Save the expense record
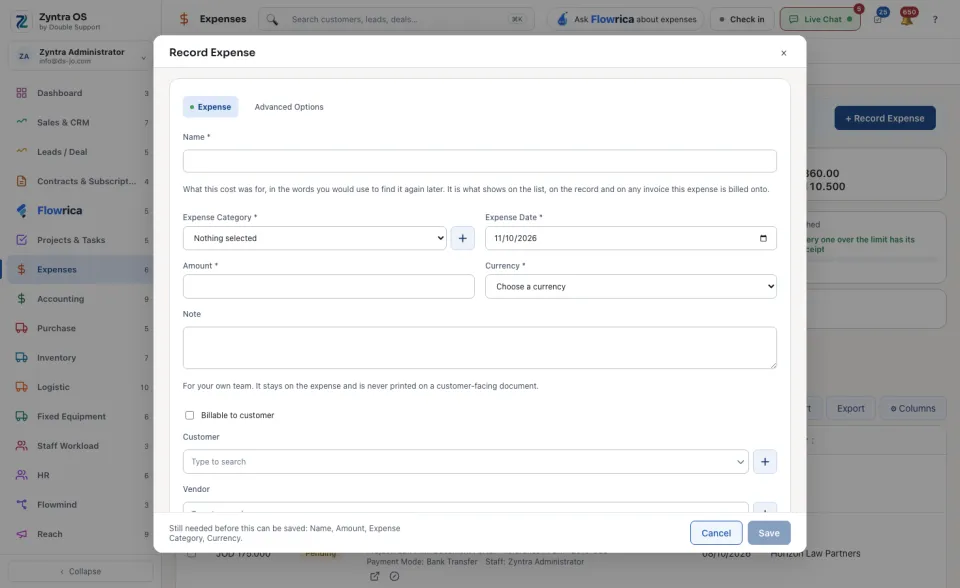This screenshot has width=960, height=588. pos(769,533)
